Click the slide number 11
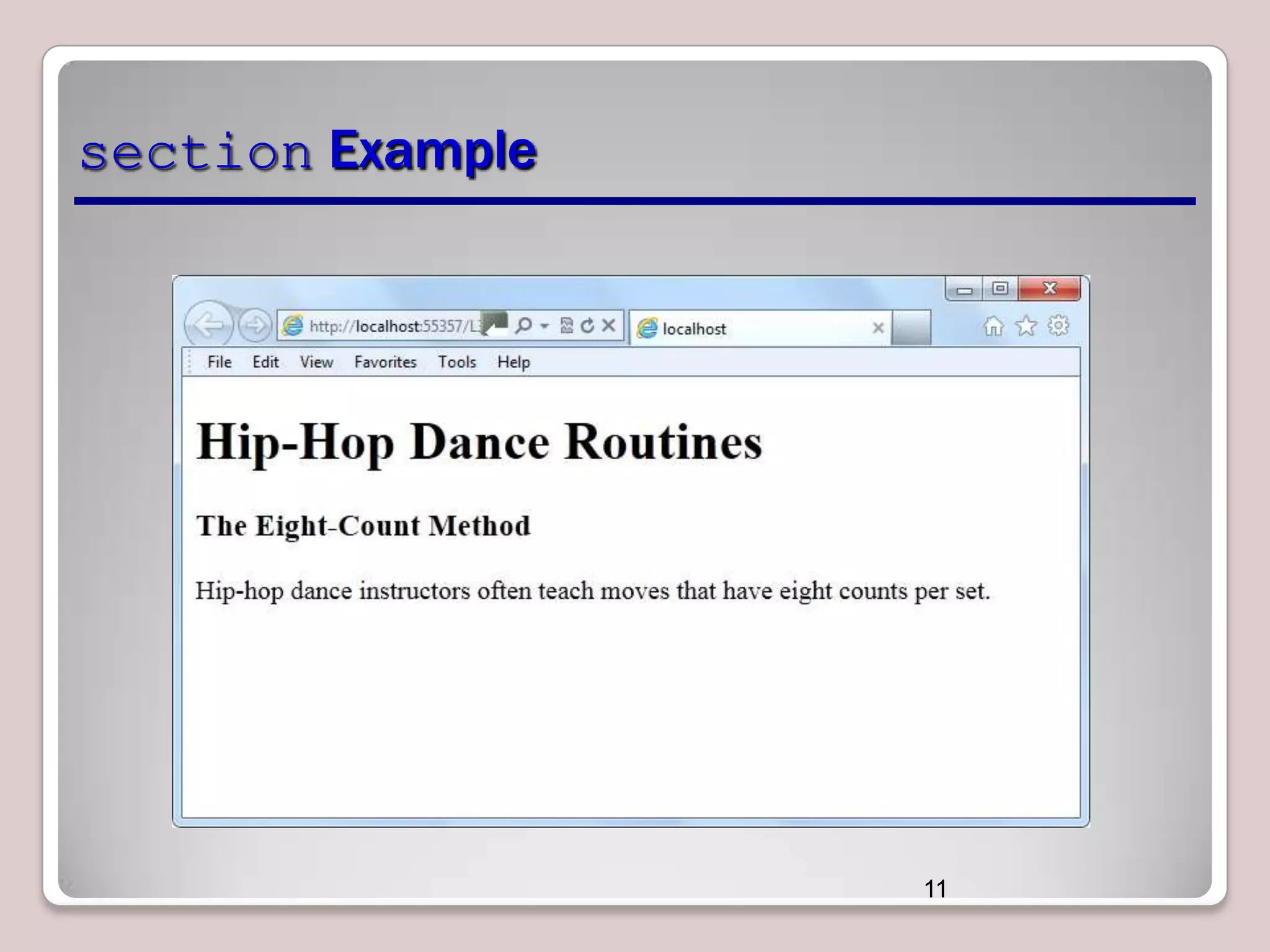This screenshot has height=952, width=1270. (x=935, y=888)
